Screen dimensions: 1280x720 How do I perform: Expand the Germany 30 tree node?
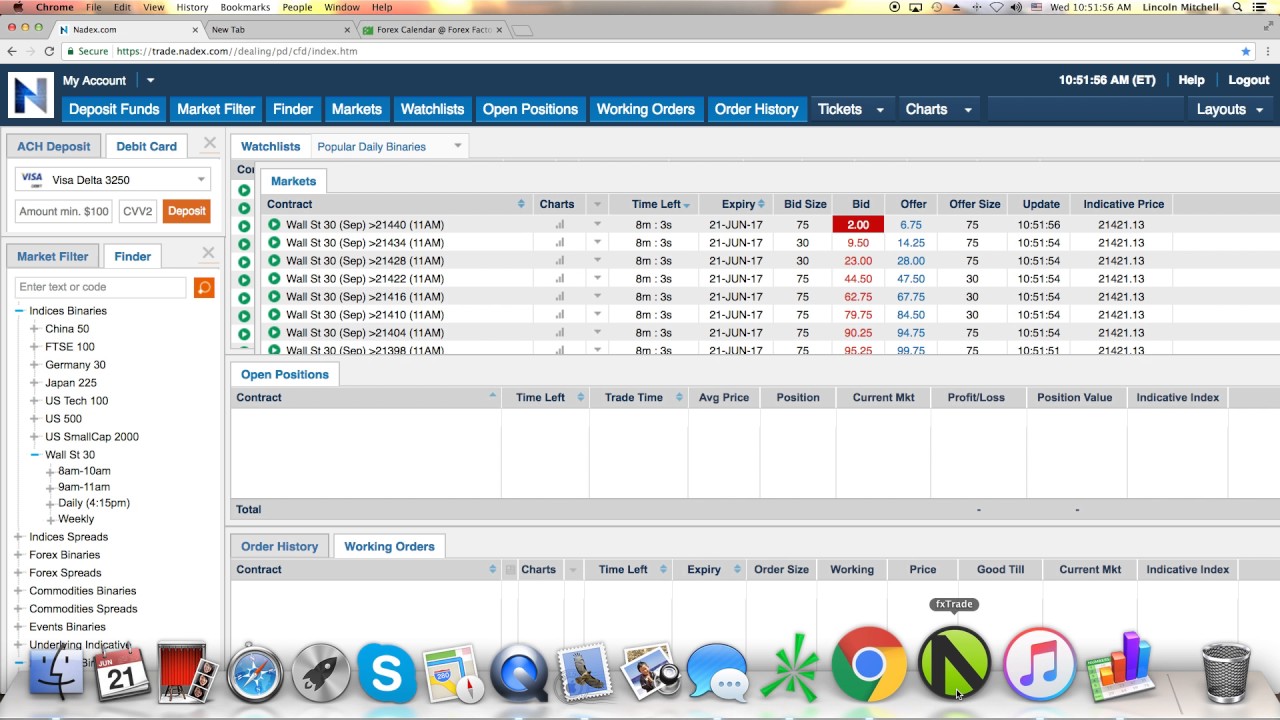coord(35,365)
